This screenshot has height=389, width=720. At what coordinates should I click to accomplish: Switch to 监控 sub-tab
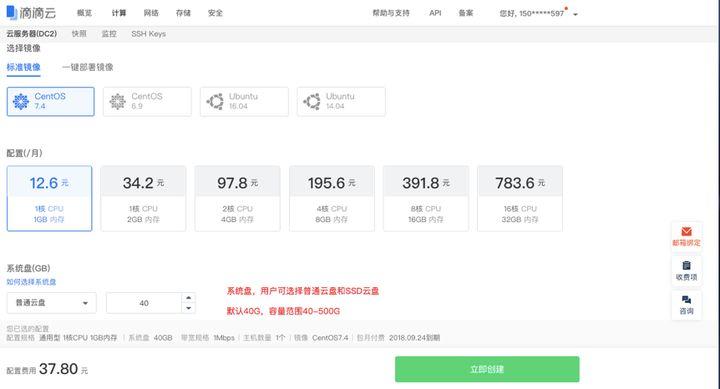pos(109,34)
